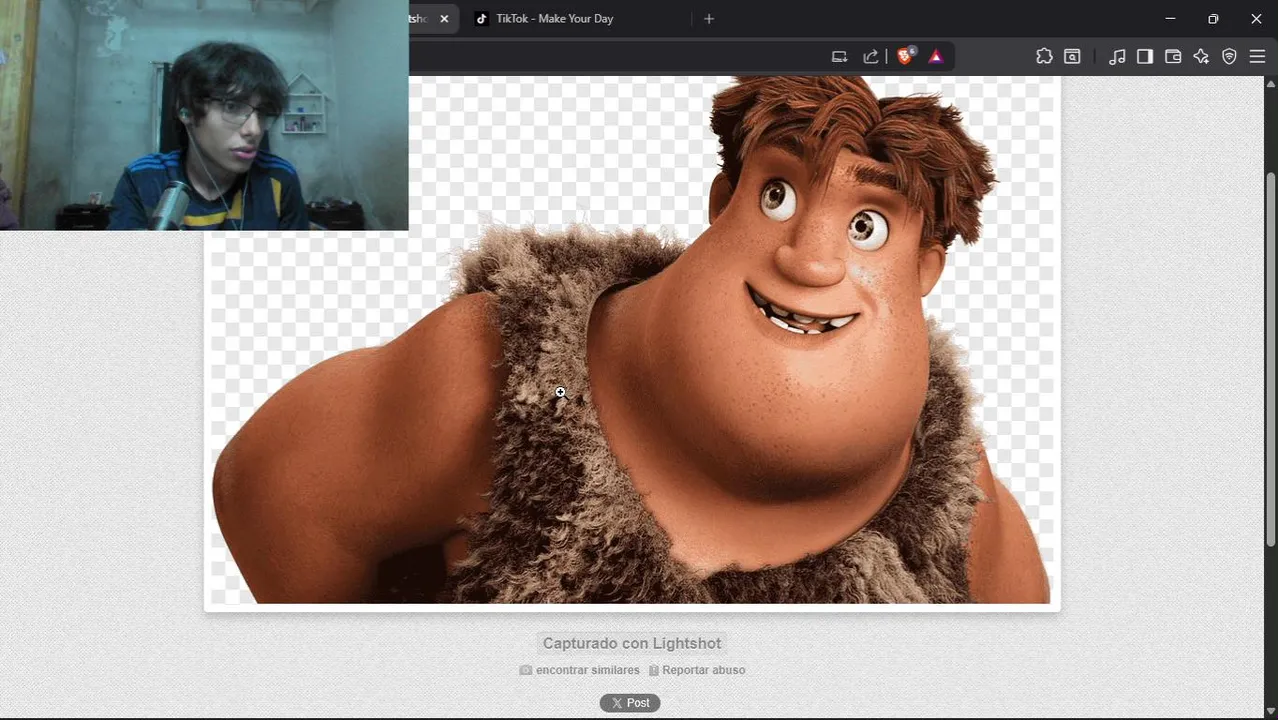Open Brave Rewards triangle icon
Image resolution: width=1278 pixels, height=720 pixels.
pos(936,57)
